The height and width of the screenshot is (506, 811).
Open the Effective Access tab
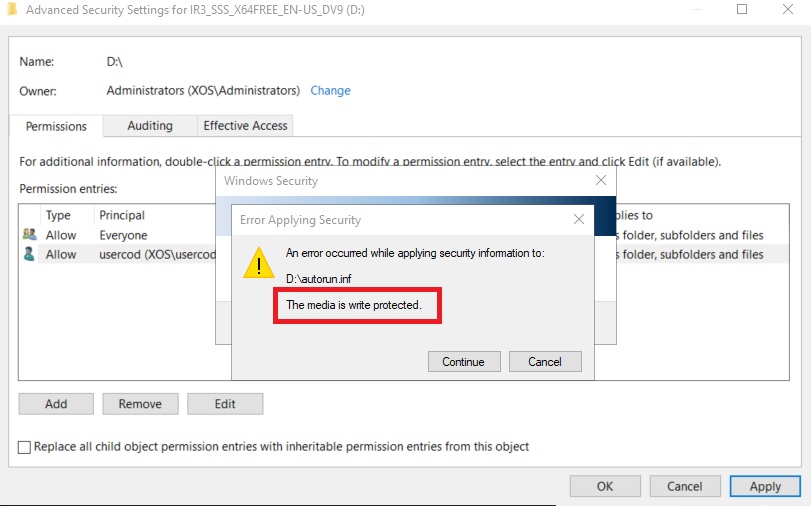245,126
